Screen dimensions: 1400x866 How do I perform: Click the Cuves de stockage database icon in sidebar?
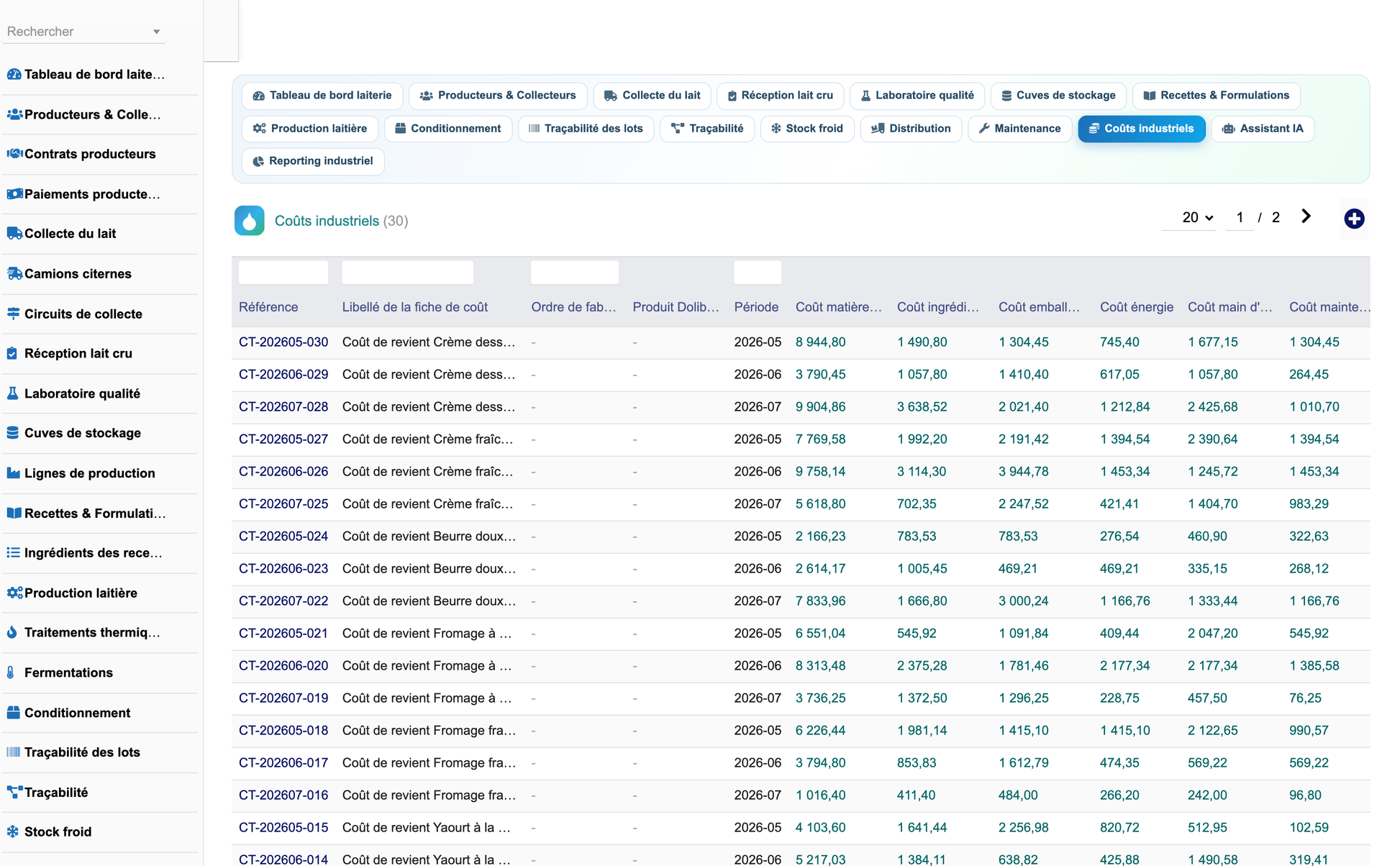[x=12, y=433]
